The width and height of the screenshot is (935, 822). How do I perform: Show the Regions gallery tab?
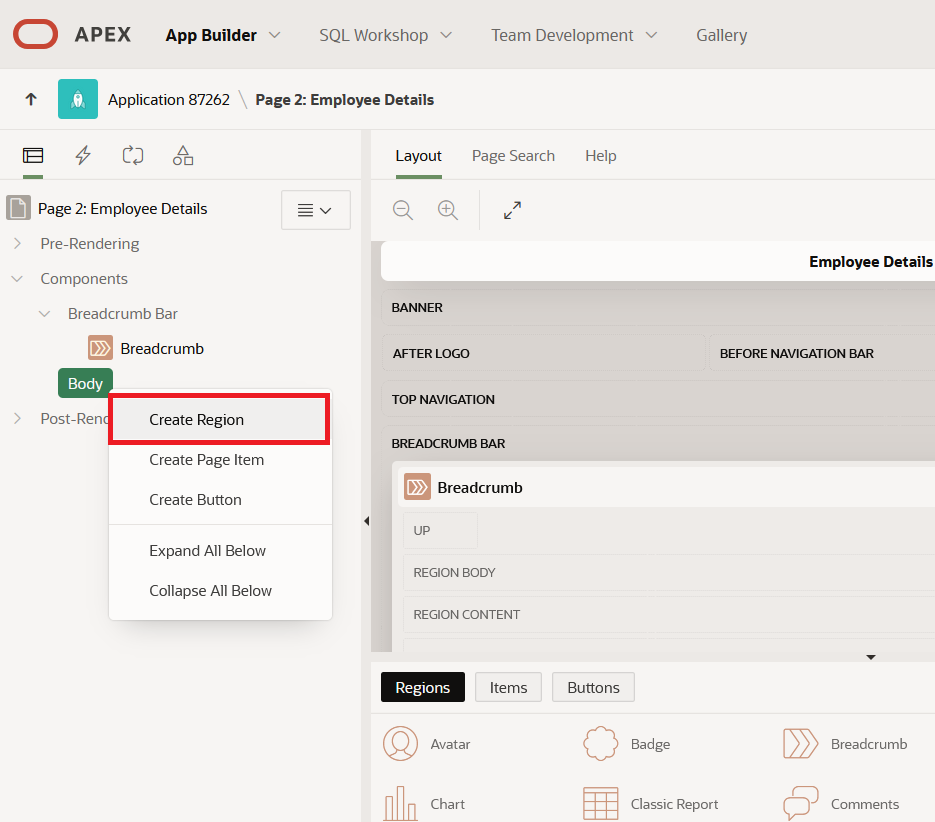[x=423, y=687]
